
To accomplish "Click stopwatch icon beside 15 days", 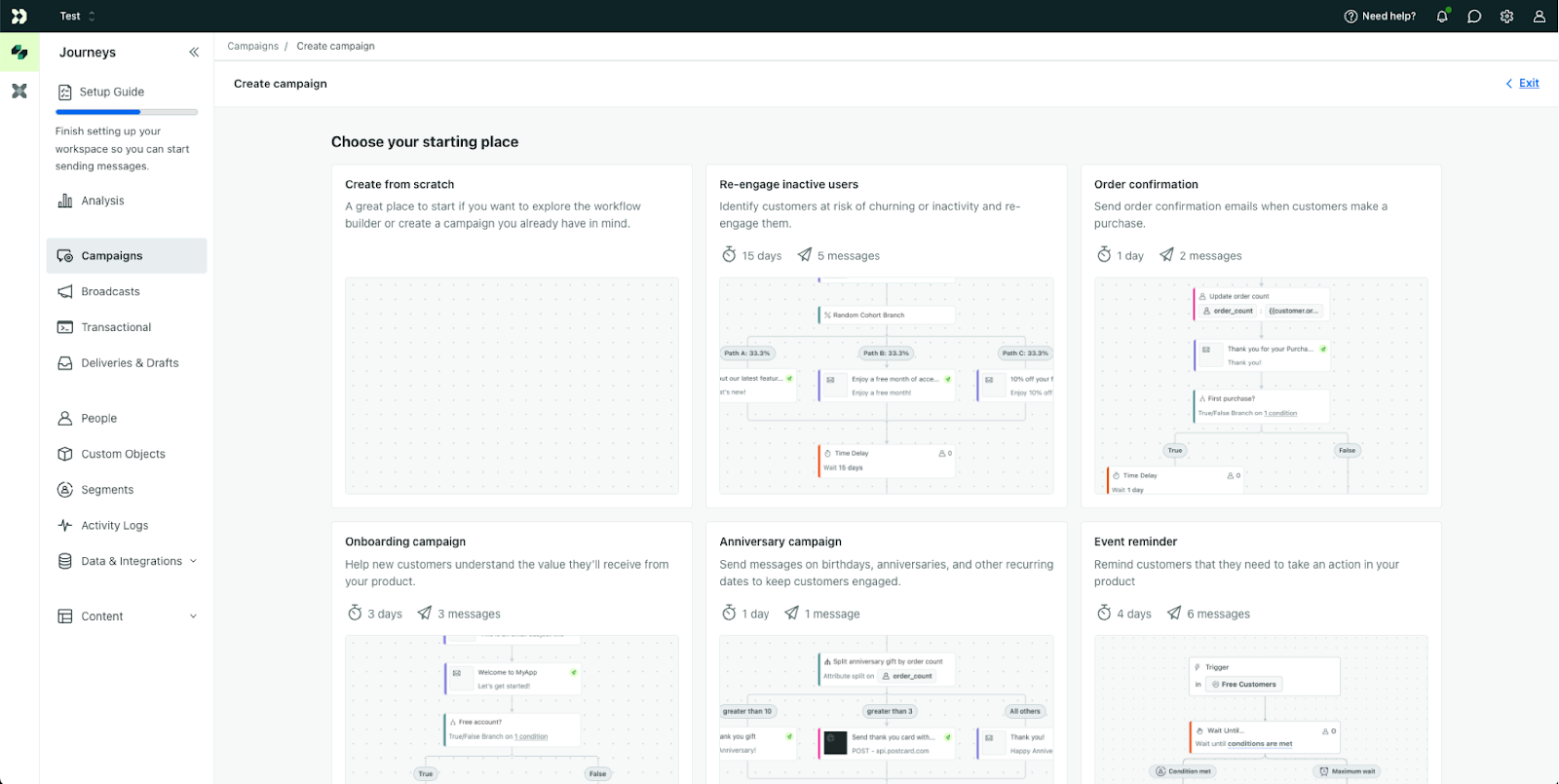I will [x=729, y=255].
